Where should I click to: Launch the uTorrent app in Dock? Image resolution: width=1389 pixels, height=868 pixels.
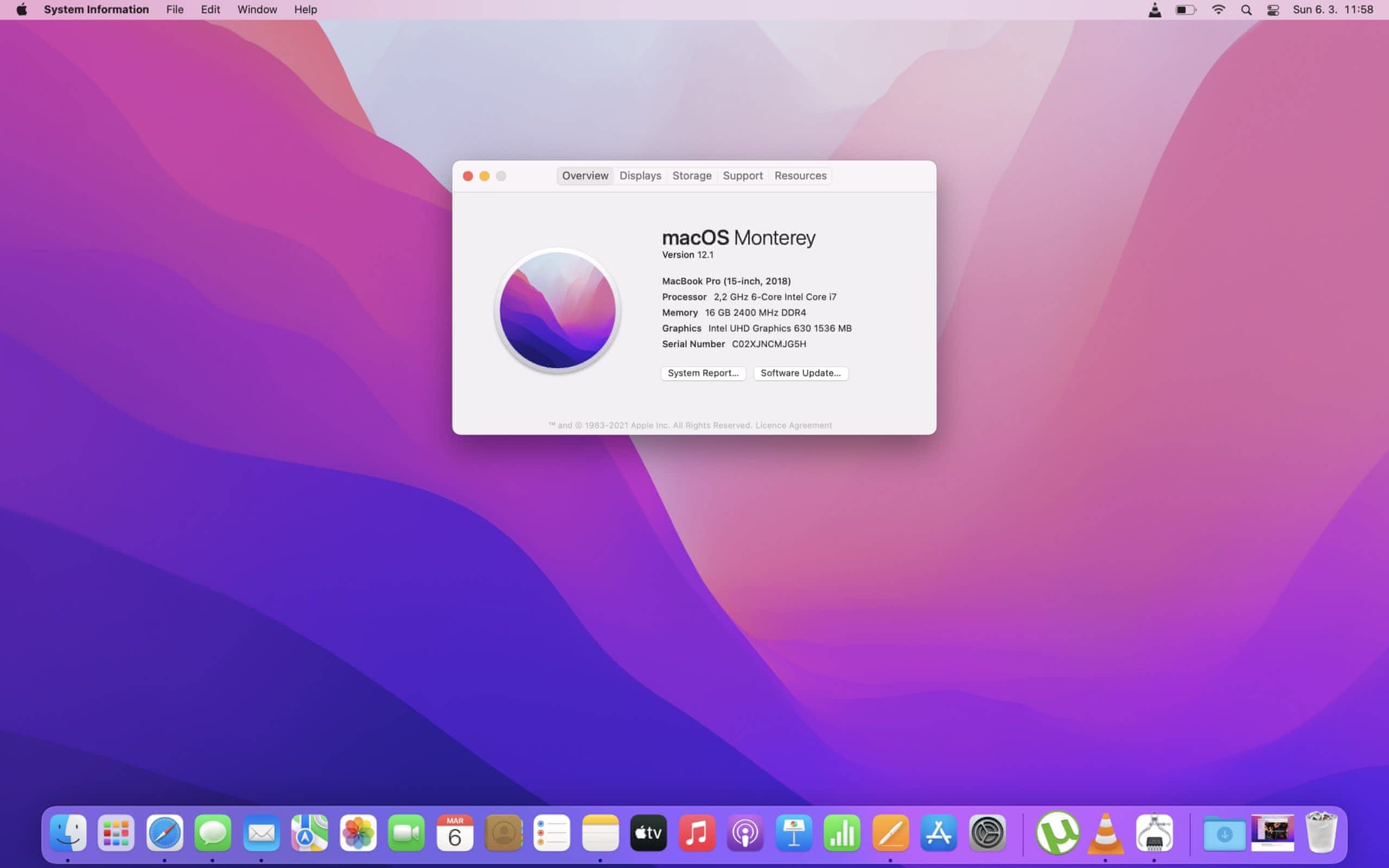[1057, 833]
